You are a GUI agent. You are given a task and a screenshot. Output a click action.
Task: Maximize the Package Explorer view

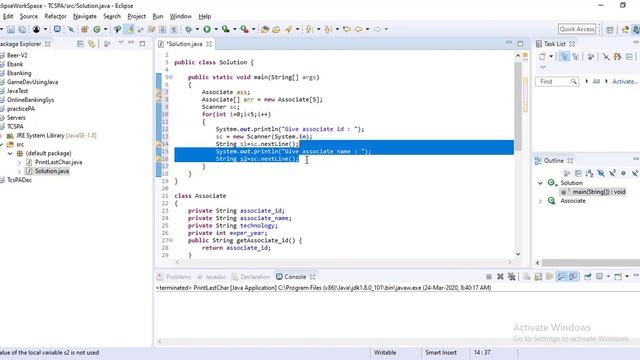142,43
